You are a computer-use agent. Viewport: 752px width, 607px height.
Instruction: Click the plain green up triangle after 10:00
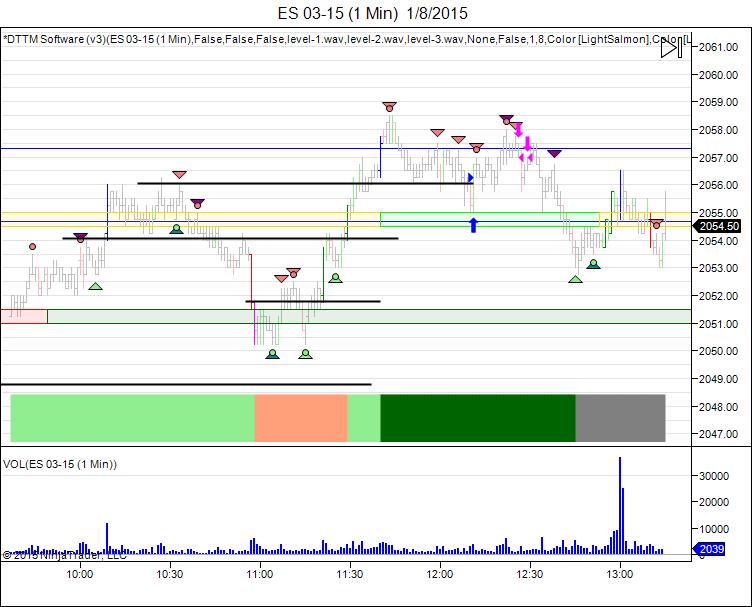tap(95, 286)
